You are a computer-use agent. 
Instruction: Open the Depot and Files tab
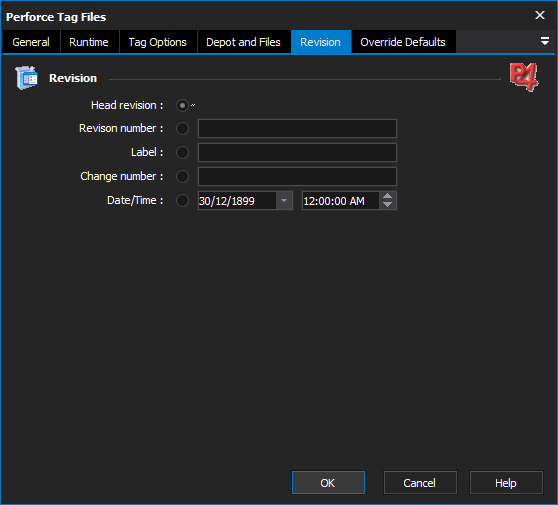click(x=243, y=42)
